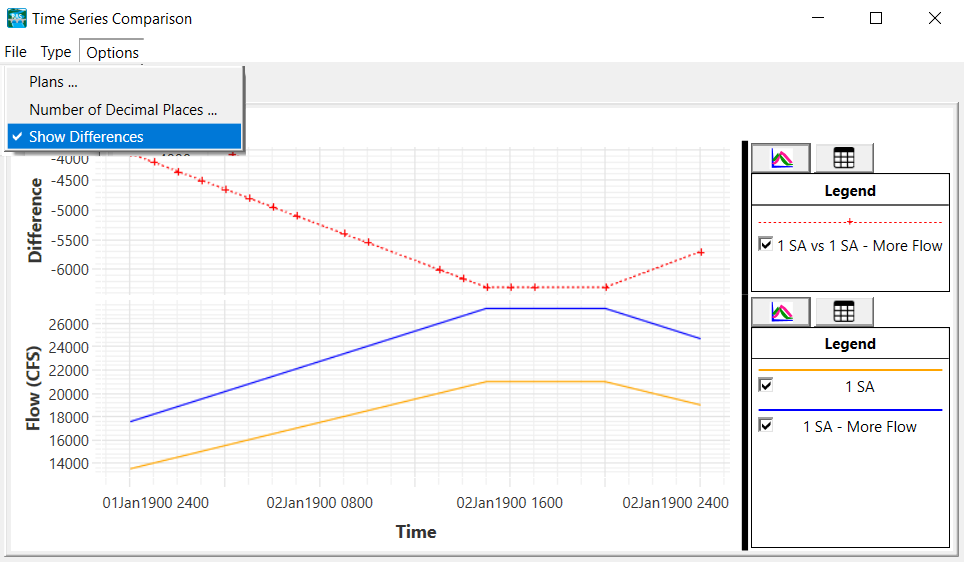
Task: Uncheck the 1 SA vs 1 SA - More Flow series
Action: 766,244
